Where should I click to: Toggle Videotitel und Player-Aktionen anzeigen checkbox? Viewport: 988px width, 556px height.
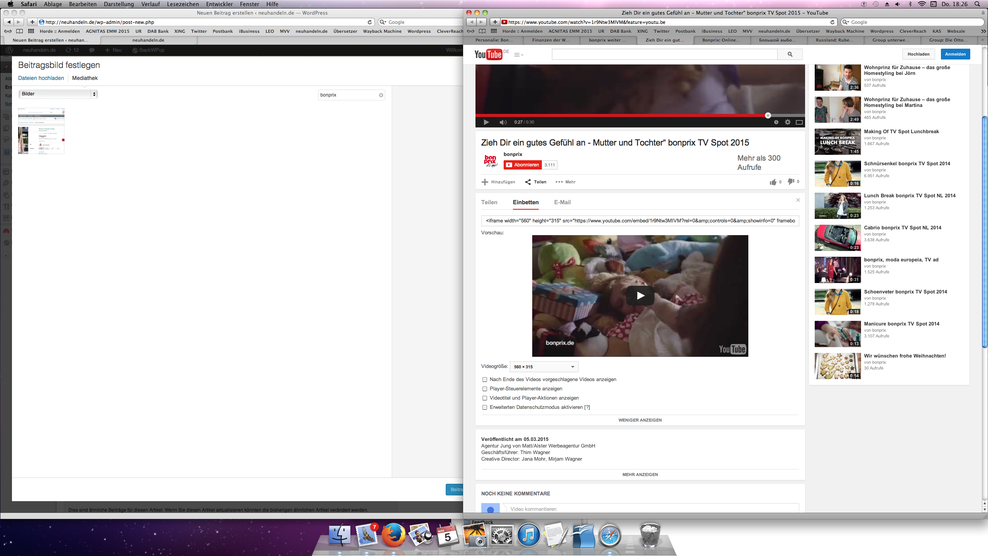pos(485,398)
